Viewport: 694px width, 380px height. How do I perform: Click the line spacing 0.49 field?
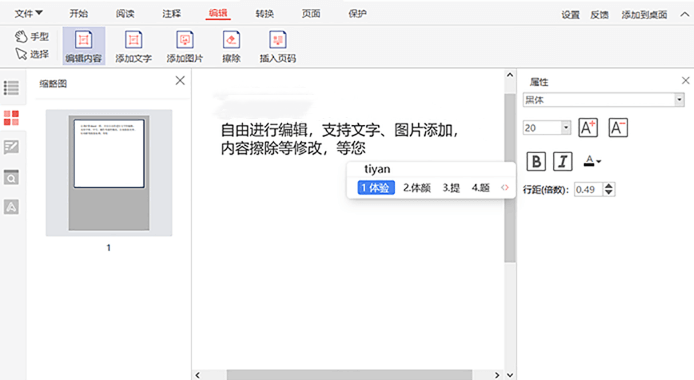[x=589, y=189]
